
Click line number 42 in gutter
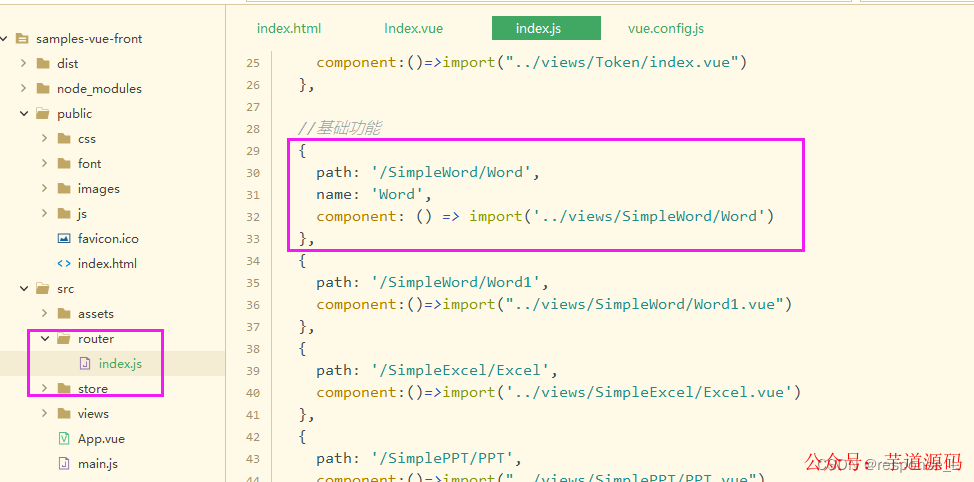coord(253,437)
